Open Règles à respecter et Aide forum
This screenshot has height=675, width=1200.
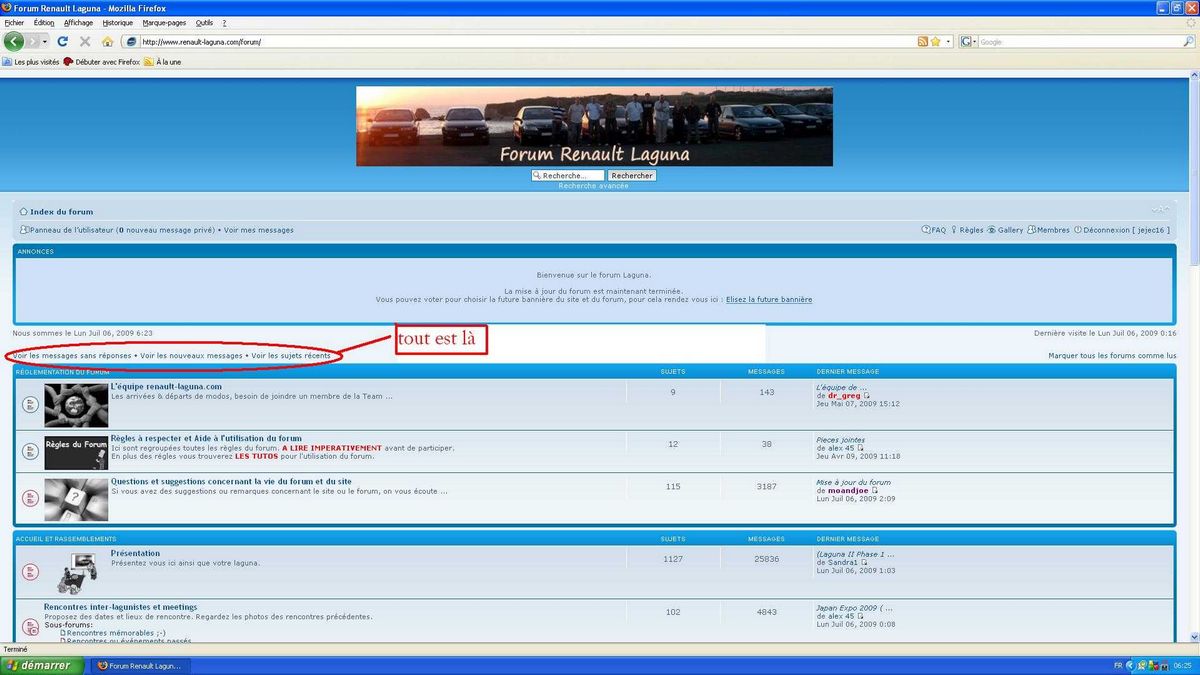click(x=206, y=438)
